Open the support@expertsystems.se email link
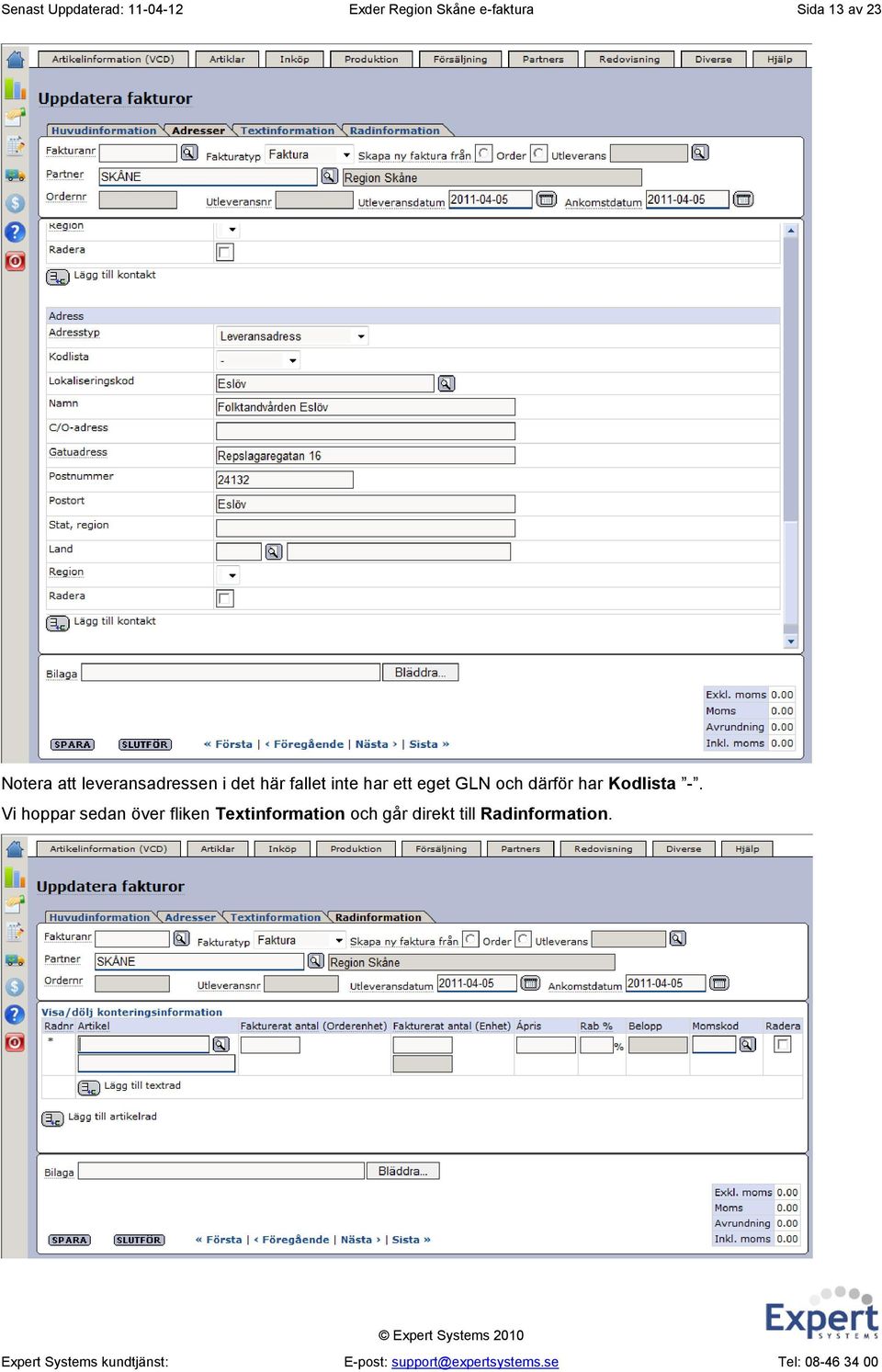 click(x=475, y=1362)
